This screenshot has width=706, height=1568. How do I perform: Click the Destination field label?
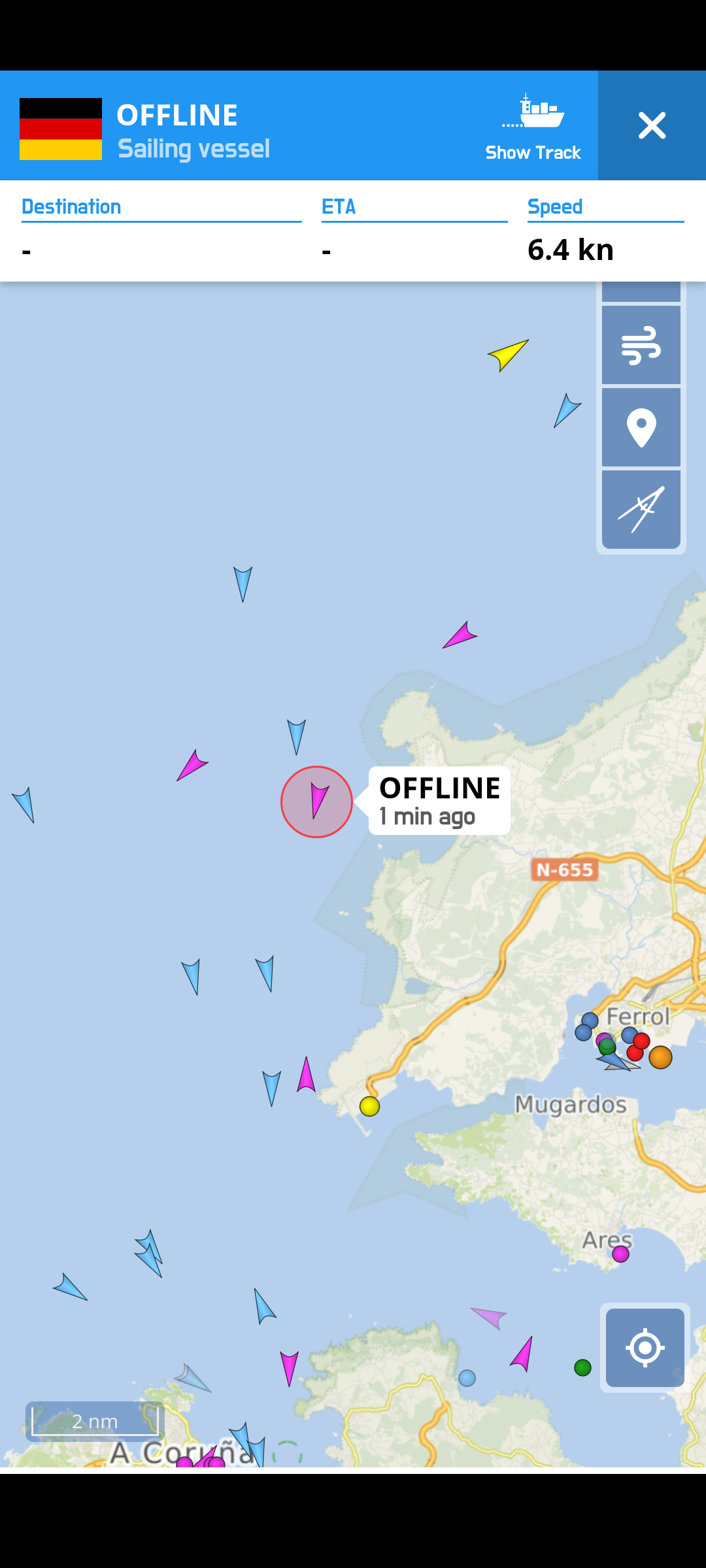click(x=71, y=206)
